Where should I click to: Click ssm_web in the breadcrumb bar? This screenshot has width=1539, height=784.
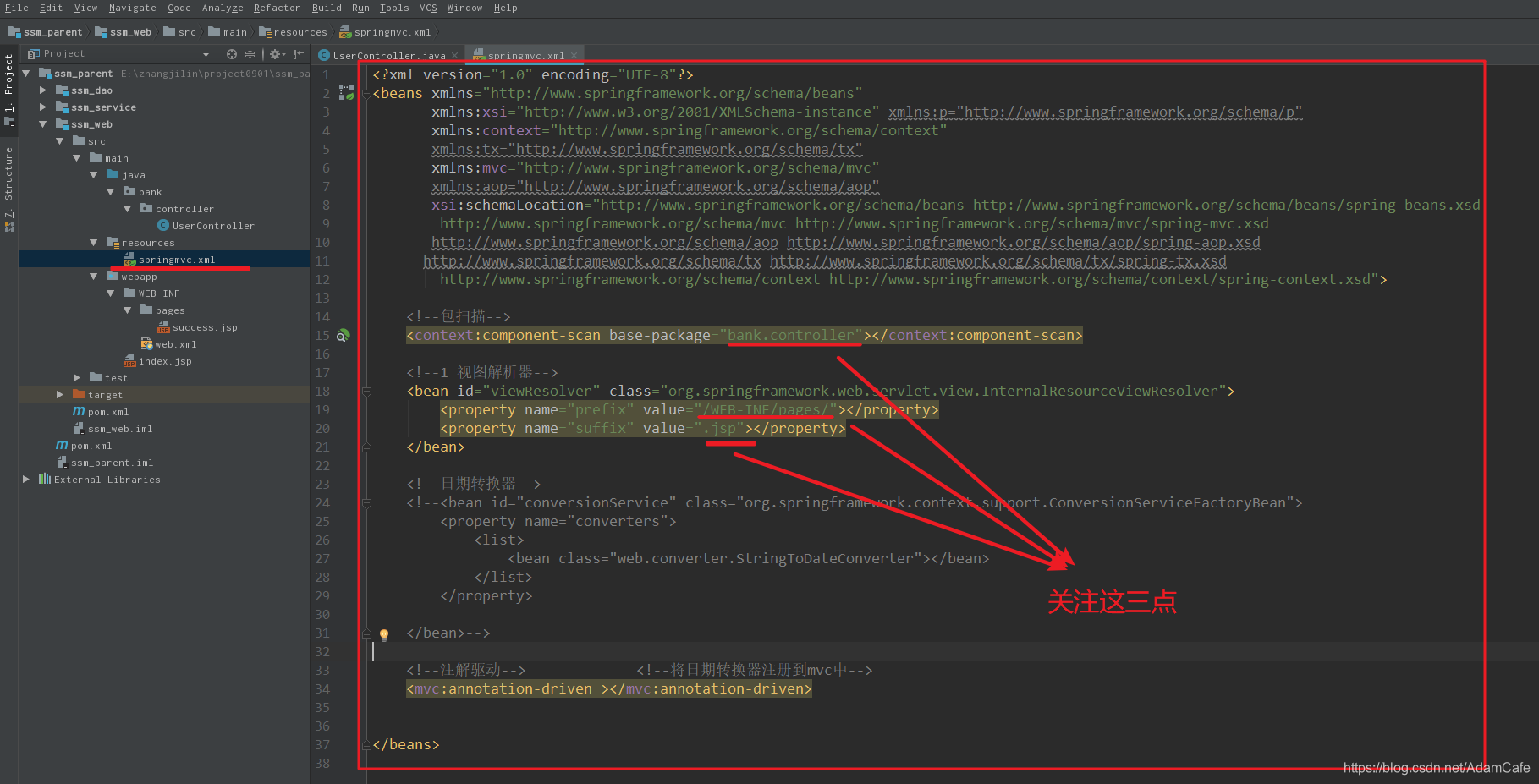[x=124, y=32]
